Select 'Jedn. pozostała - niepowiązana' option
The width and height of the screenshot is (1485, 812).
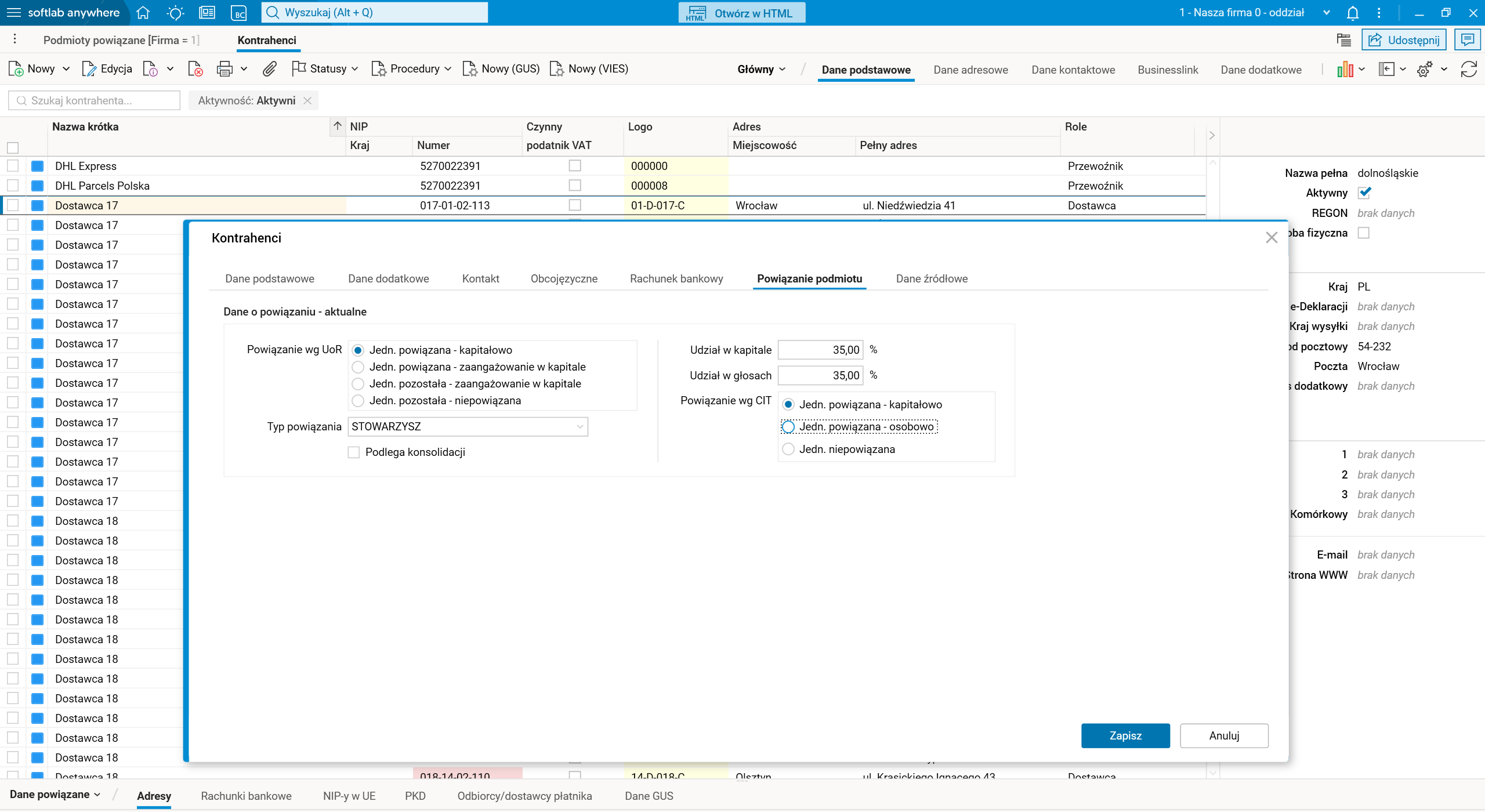click(x=358, y=401)
